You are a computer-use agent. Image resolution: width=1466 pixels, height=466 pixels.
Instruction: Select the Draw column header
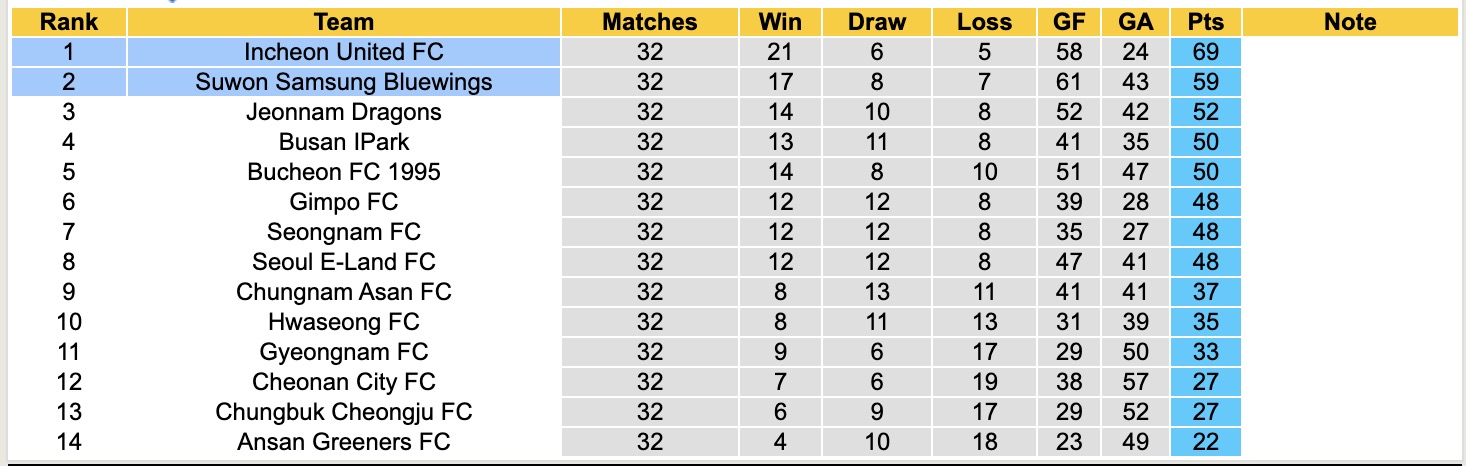877,22
